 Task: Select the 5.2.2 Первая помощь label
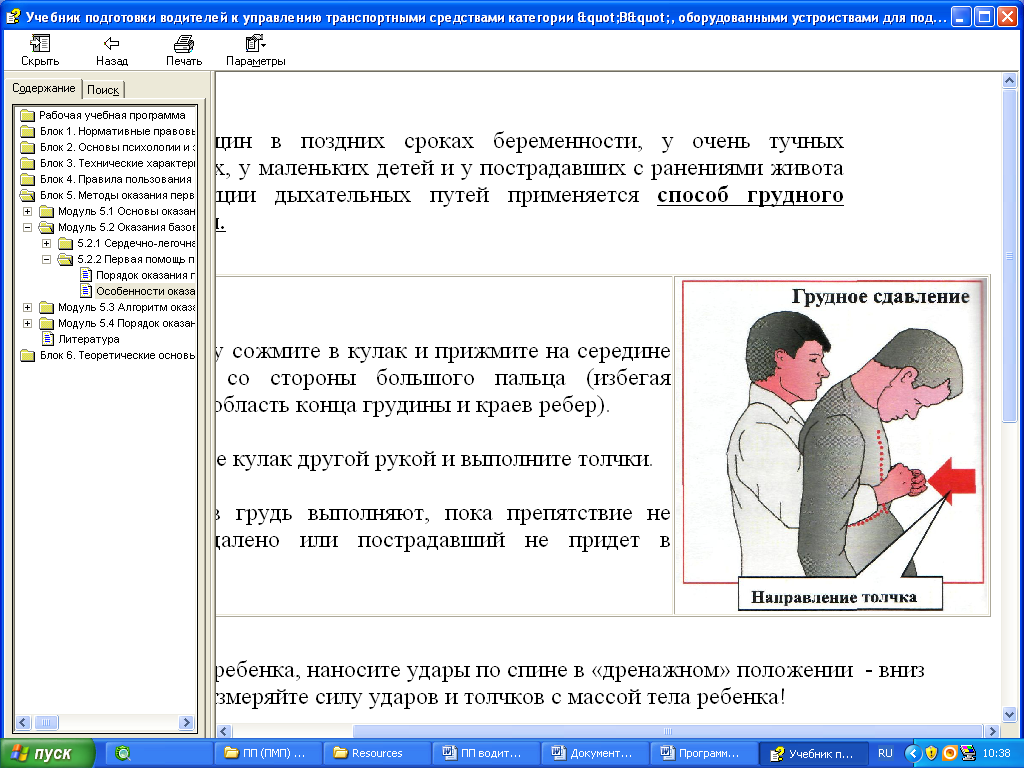136,259
